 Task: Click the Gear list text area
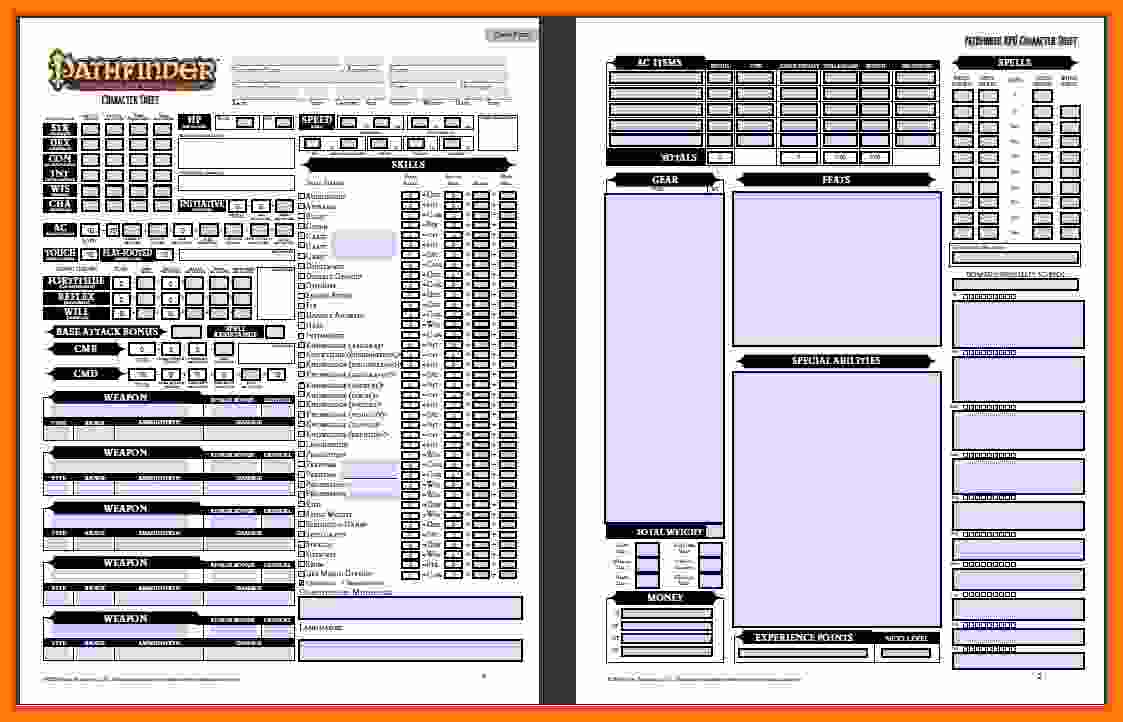coord(664,358)
